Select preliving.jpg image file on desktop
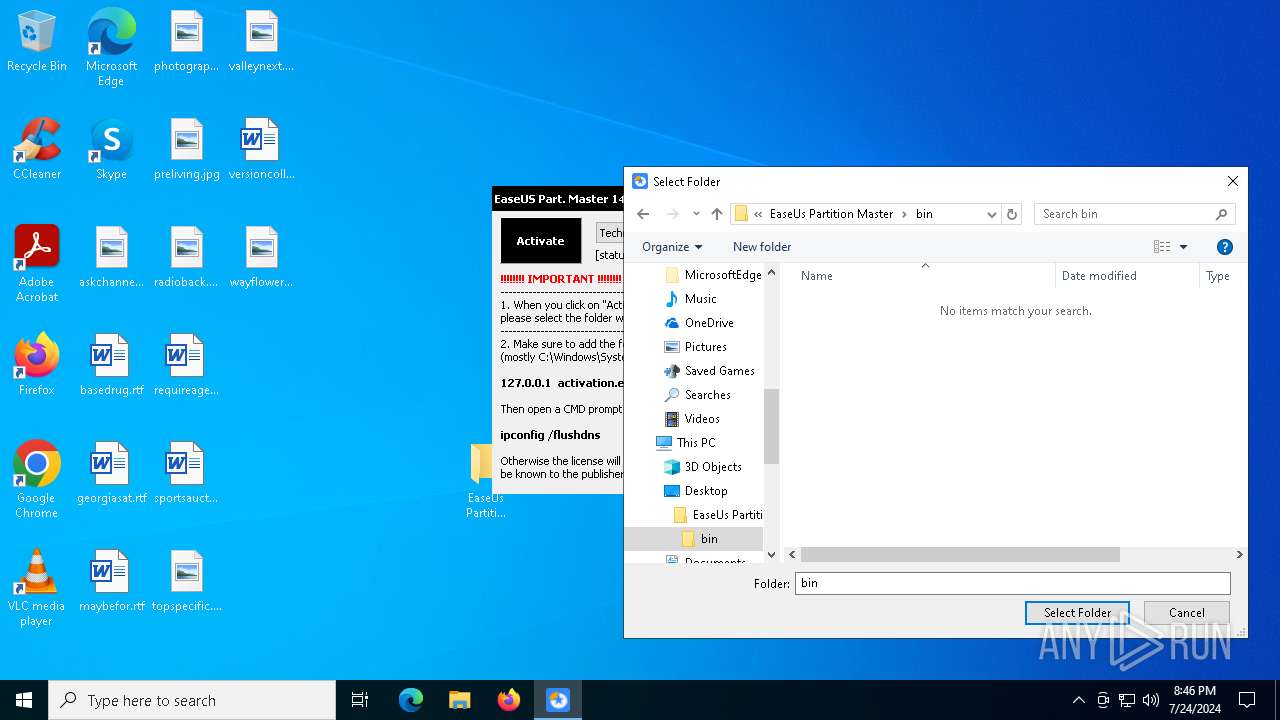Viewport: 1280px width, 720px height. pos(187,150)
